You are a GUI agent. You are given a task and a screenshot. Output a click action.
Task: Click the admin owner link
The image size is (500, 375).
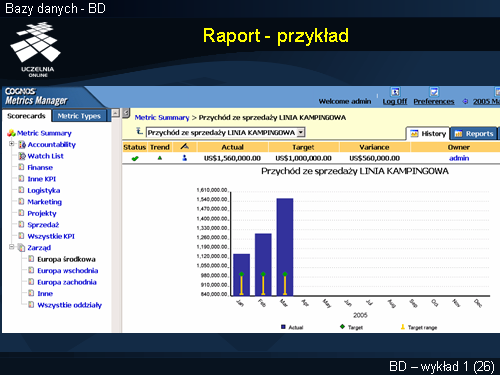[459, 158]
